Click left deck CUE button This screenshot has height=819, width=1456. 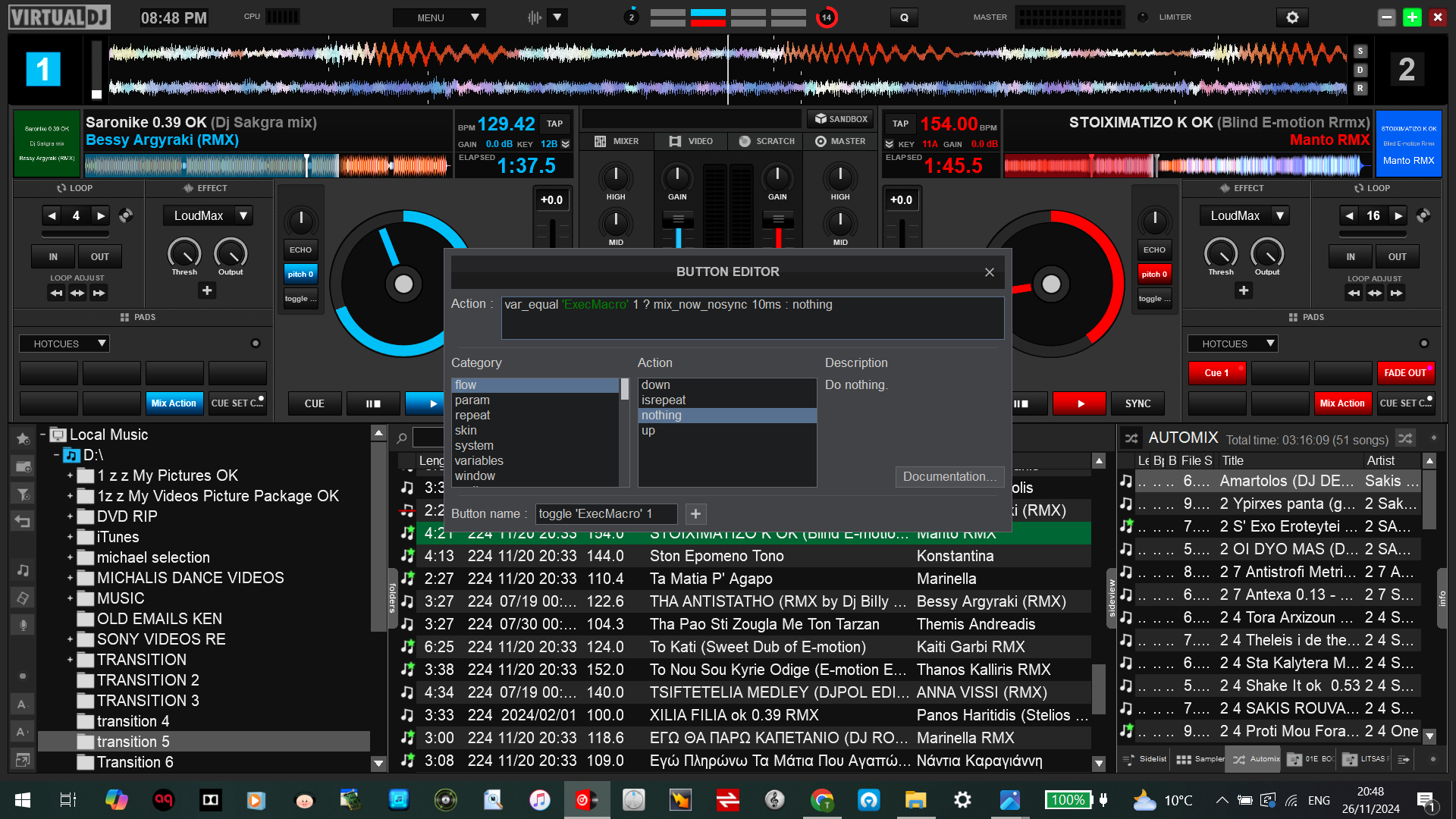pyautogui.click(x=314, y=404)
